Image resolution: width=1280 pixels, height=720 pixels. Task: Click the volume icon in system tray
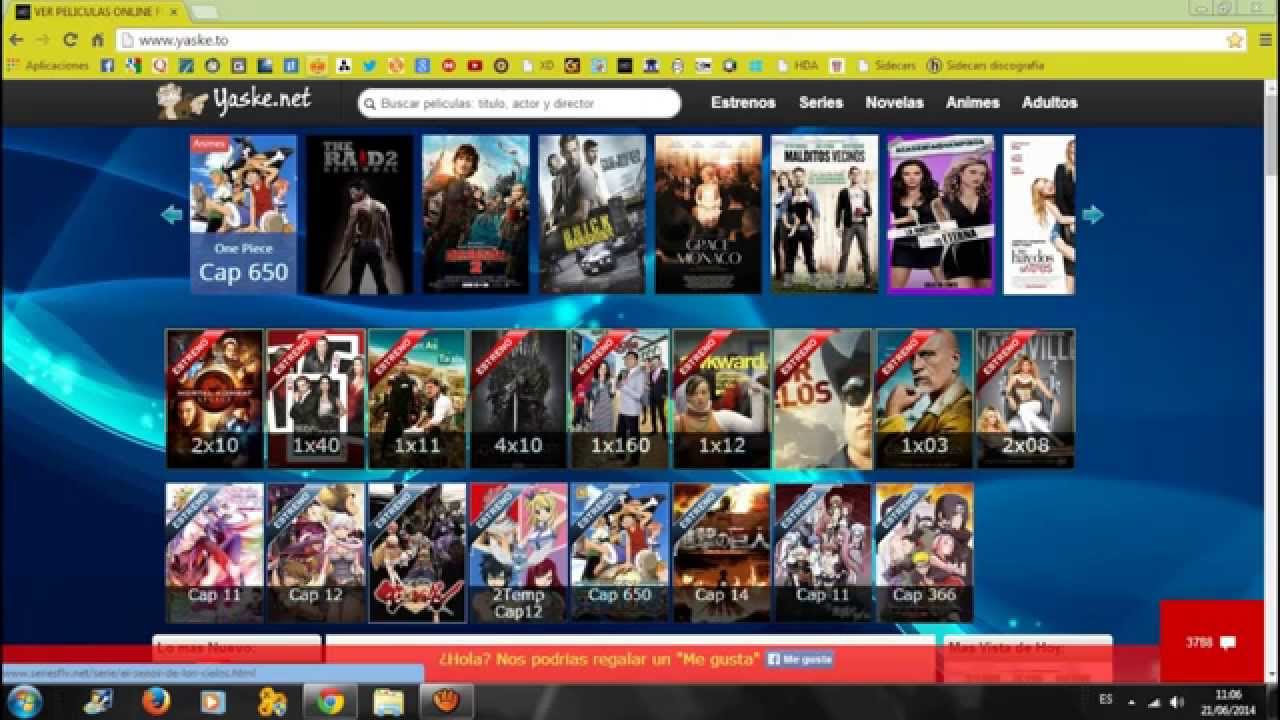click(1176, 702)
